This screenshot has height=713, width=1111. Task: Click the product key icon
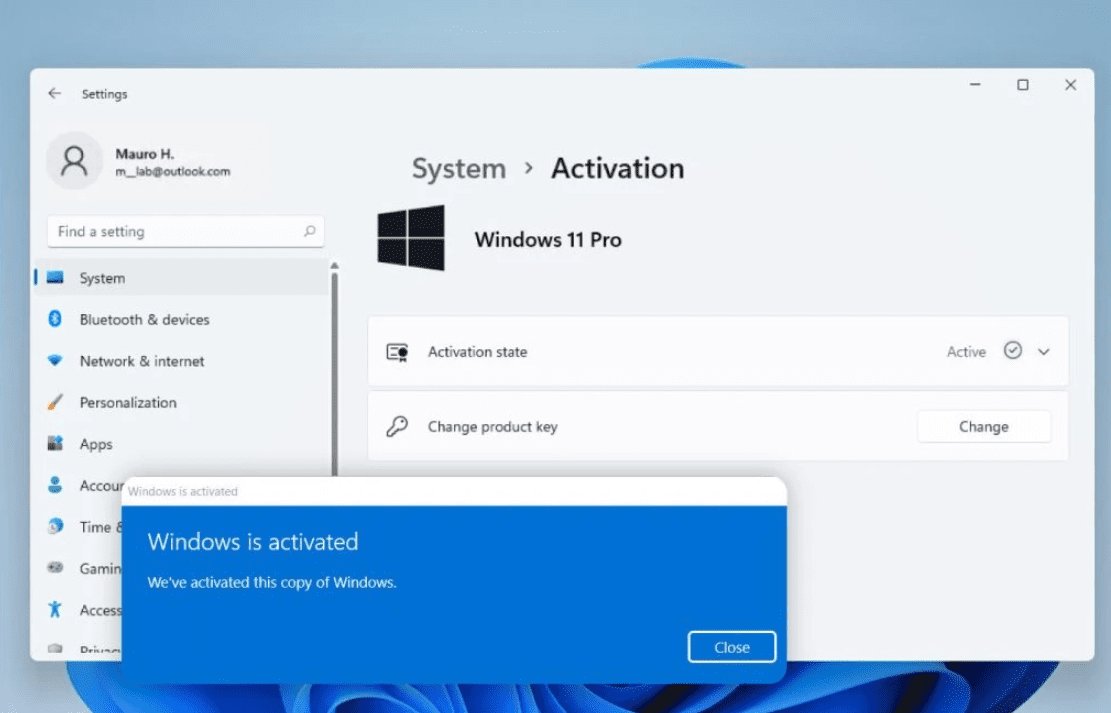397,427
